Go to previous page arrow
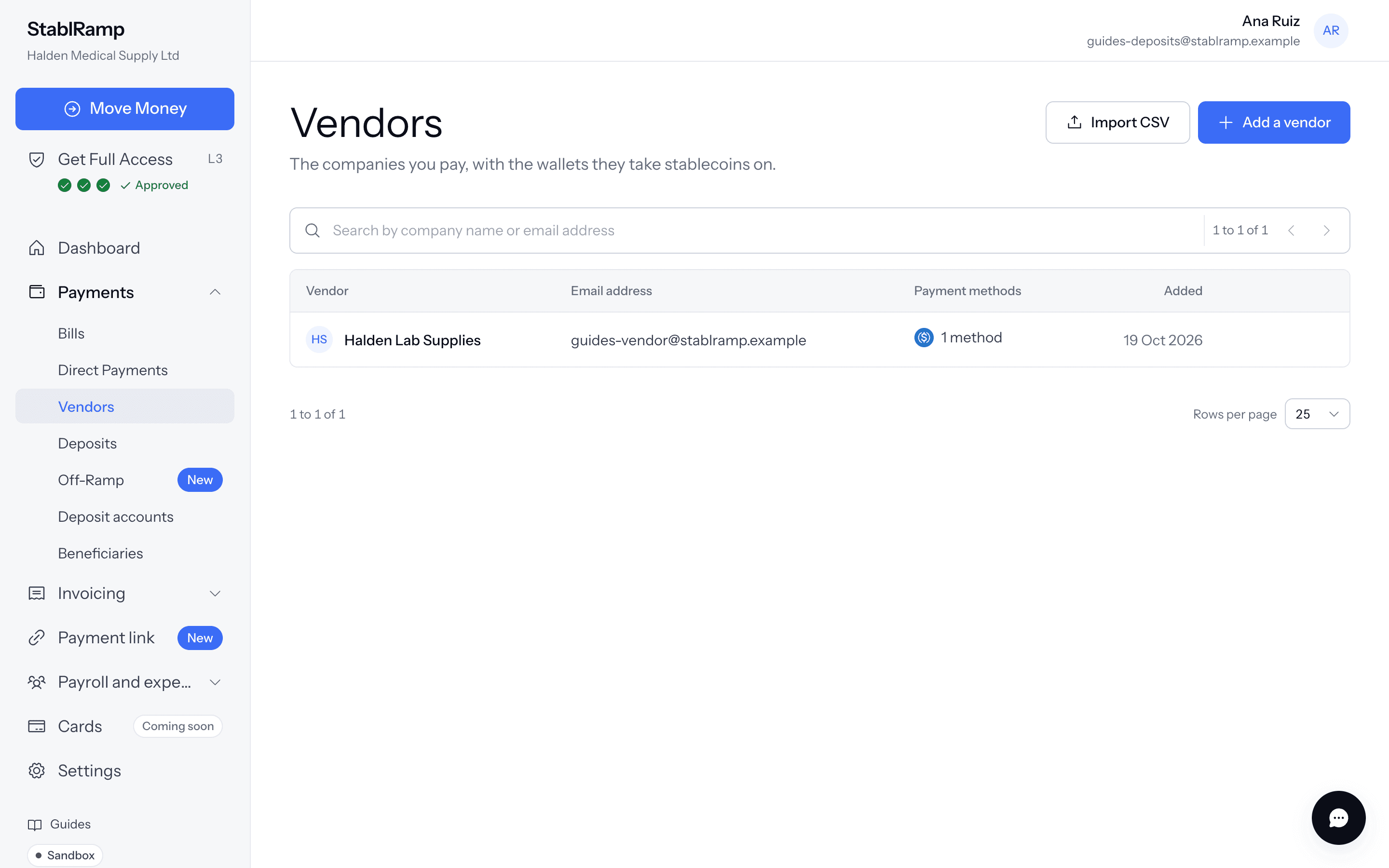The height and width of the screenshot is (868, 1389). tap(1292, 230)
